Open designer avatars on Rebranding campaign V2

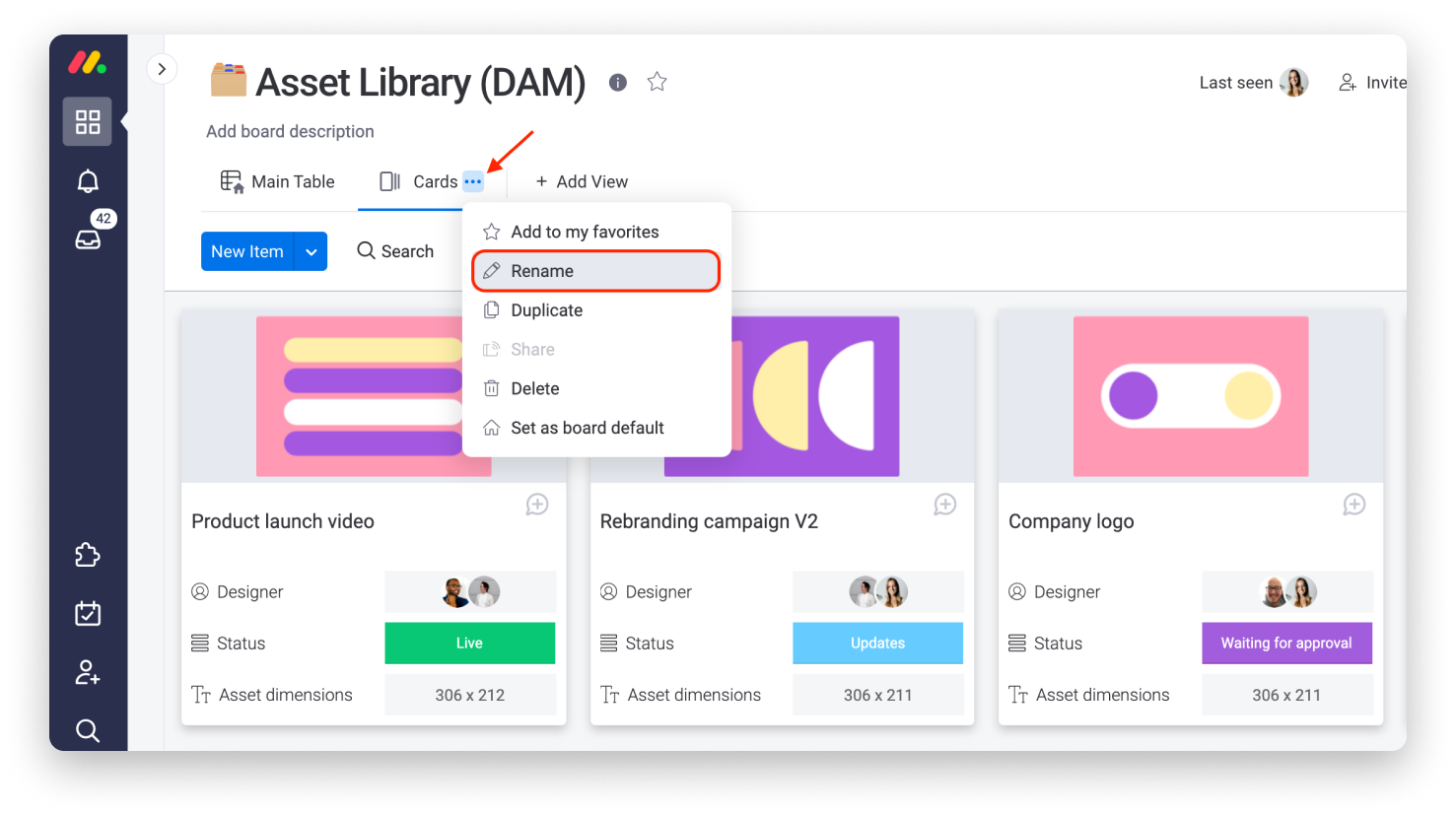coord(878,591)
